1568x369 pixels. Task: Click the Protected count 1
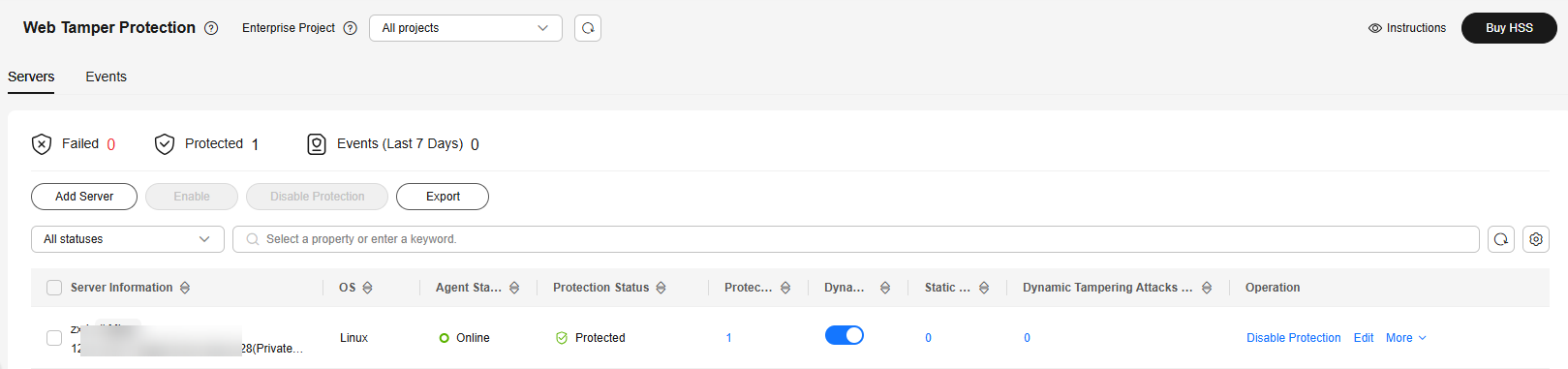[x=255, y=144]
